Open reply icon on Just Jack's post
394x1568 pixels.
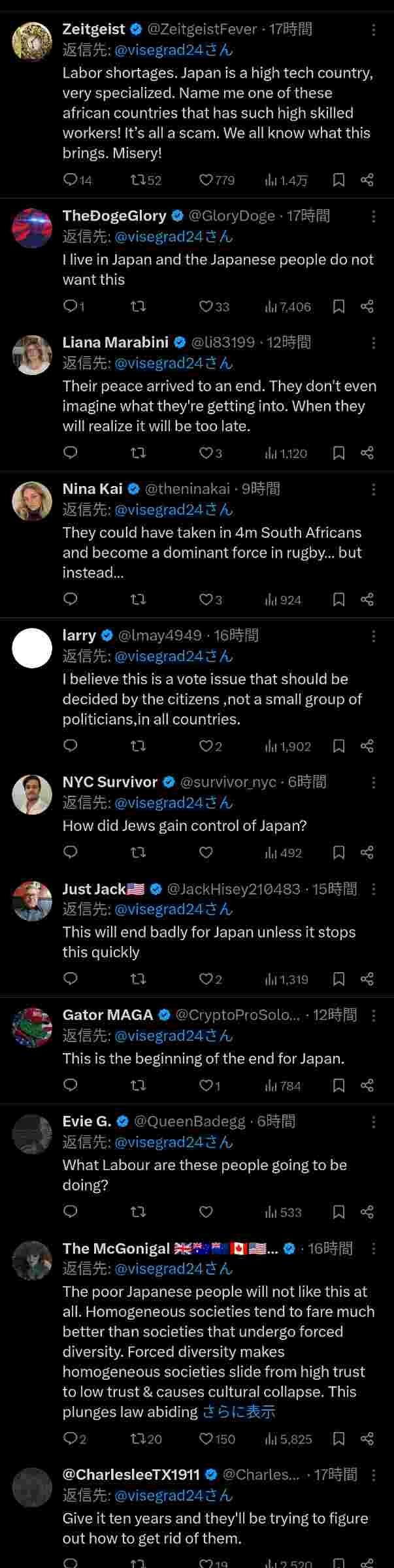[x=71, y=979]
